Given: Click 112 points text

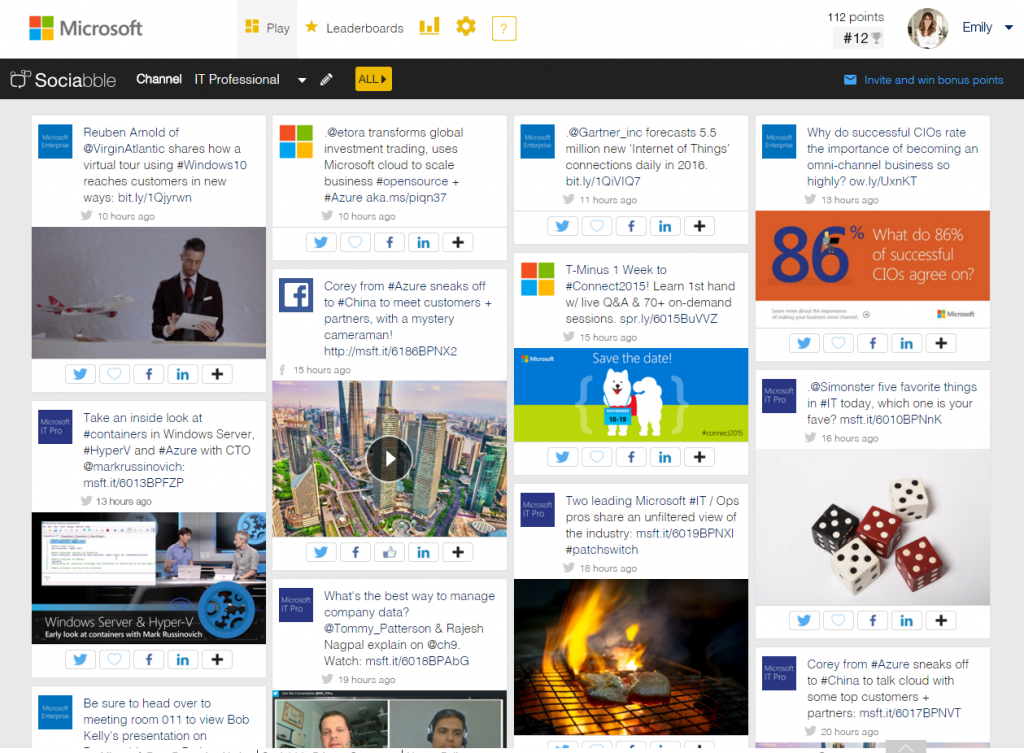Looking at the screenshot, I should pos(856,17).
